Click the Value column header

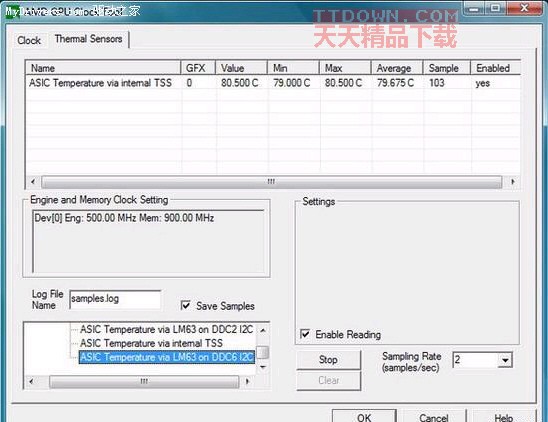(x=241, y=68)
